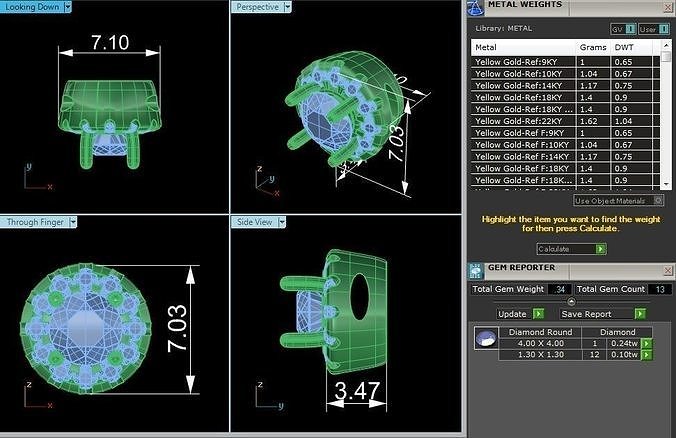Open the Looking Down viewport dropdown arrow

tap(67, 7)
